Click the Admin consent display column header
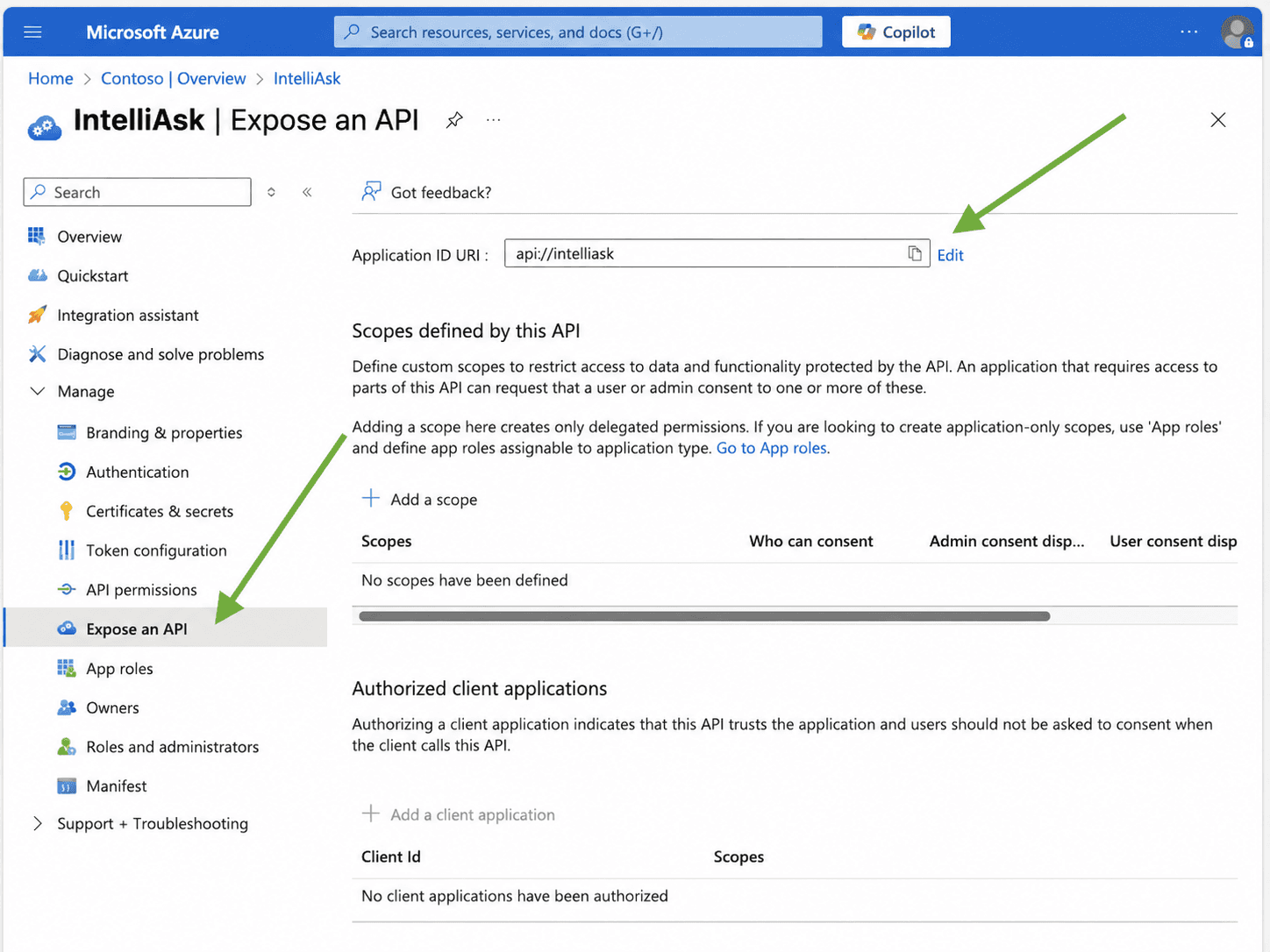This screenshot has height=952, width=1270. (x=1007, y=541)
